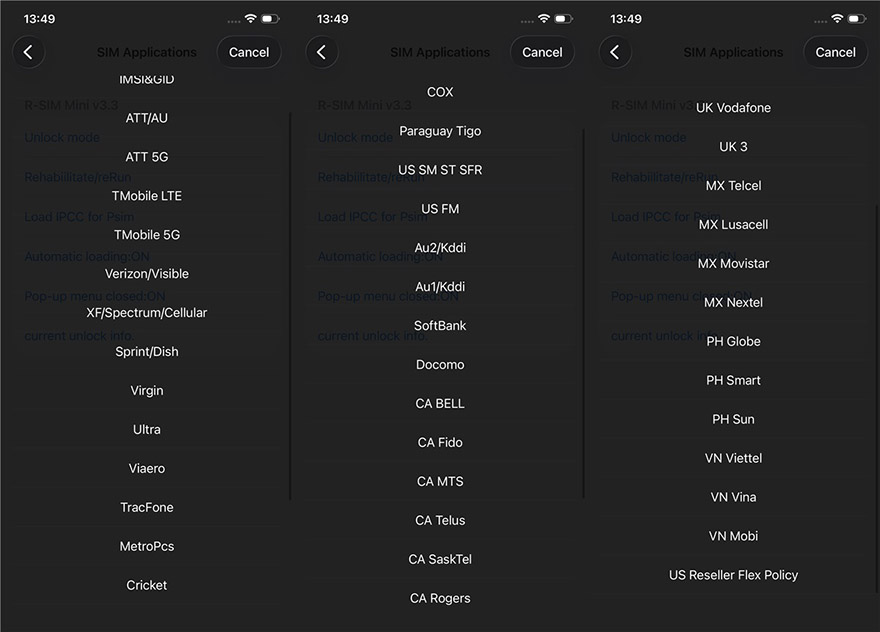Choose the Docomo carrier entry
Image resolution: width=880 pixels, height=632 pixels.
(x=440, y=365)
